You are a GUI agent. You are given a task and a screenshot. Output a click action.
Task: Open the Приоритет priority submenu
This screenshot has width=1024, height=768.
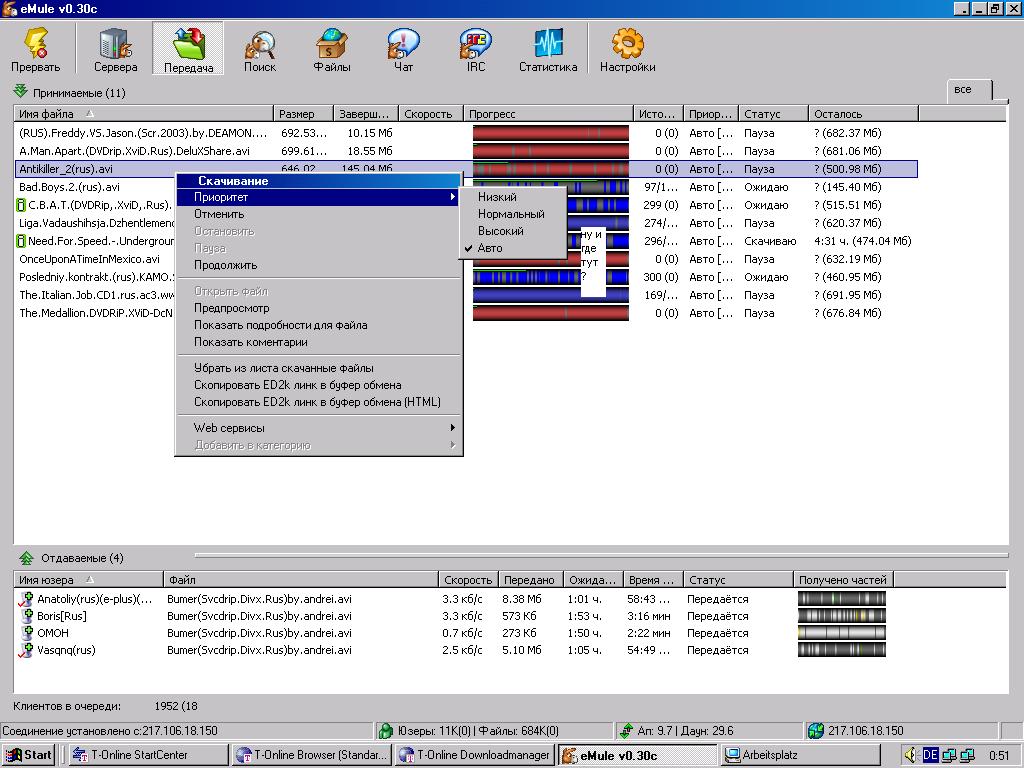[318, 197]
